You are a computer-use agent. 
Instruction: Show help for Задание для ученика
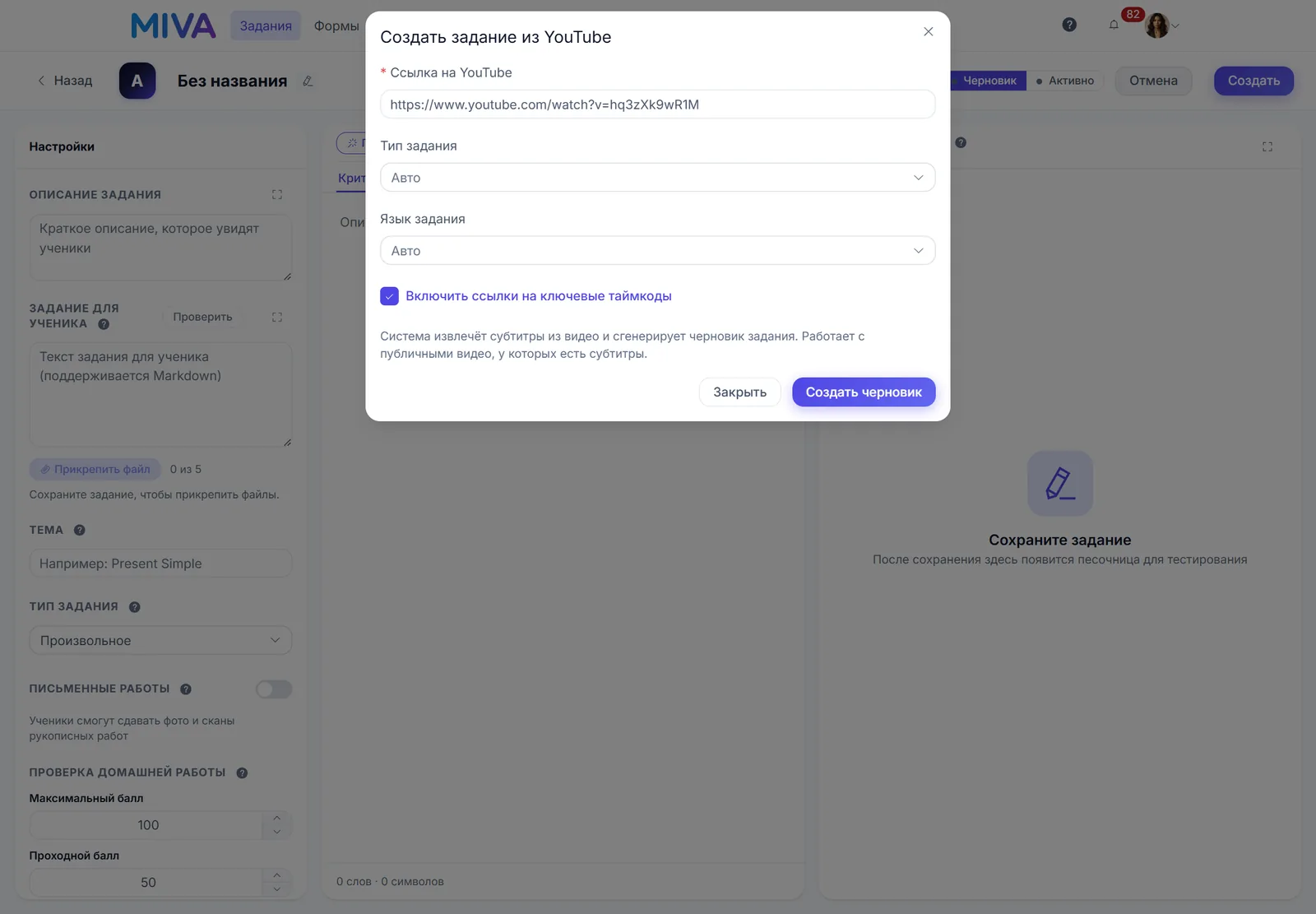tap(104, 324)
